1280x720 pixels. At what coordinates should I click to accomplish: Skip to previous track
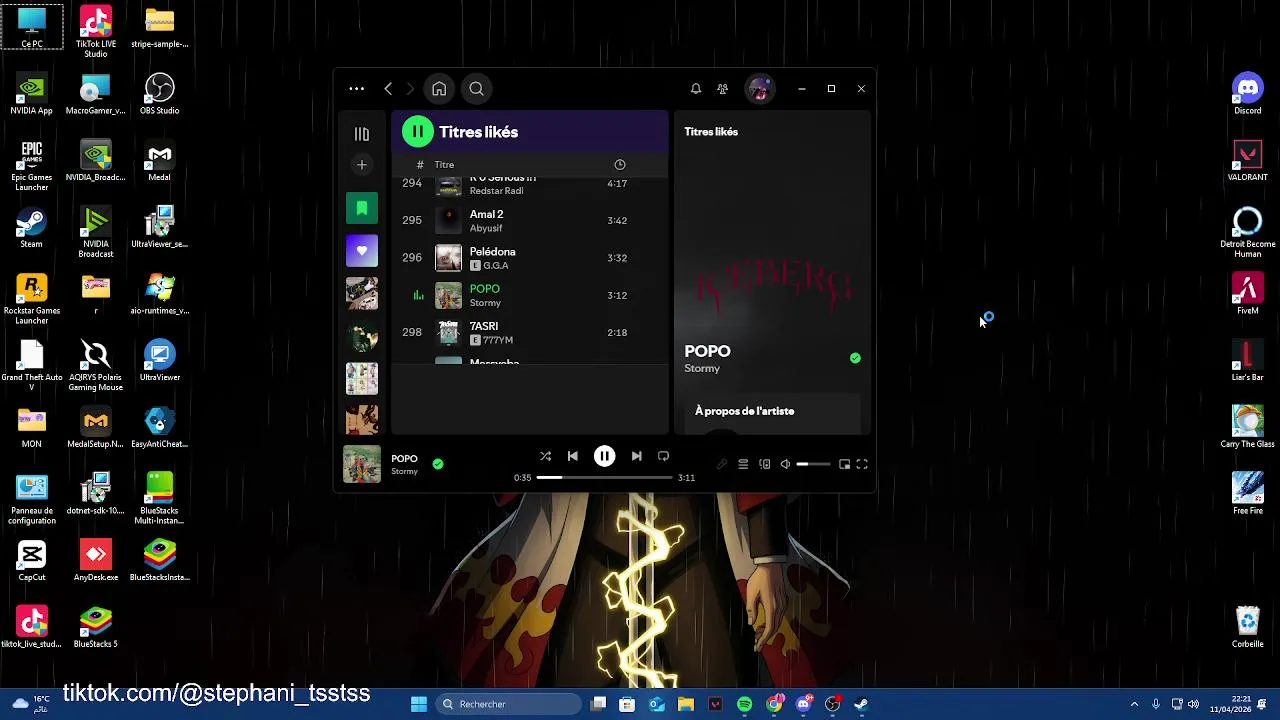pyautogui.click(x=572, y=456)
